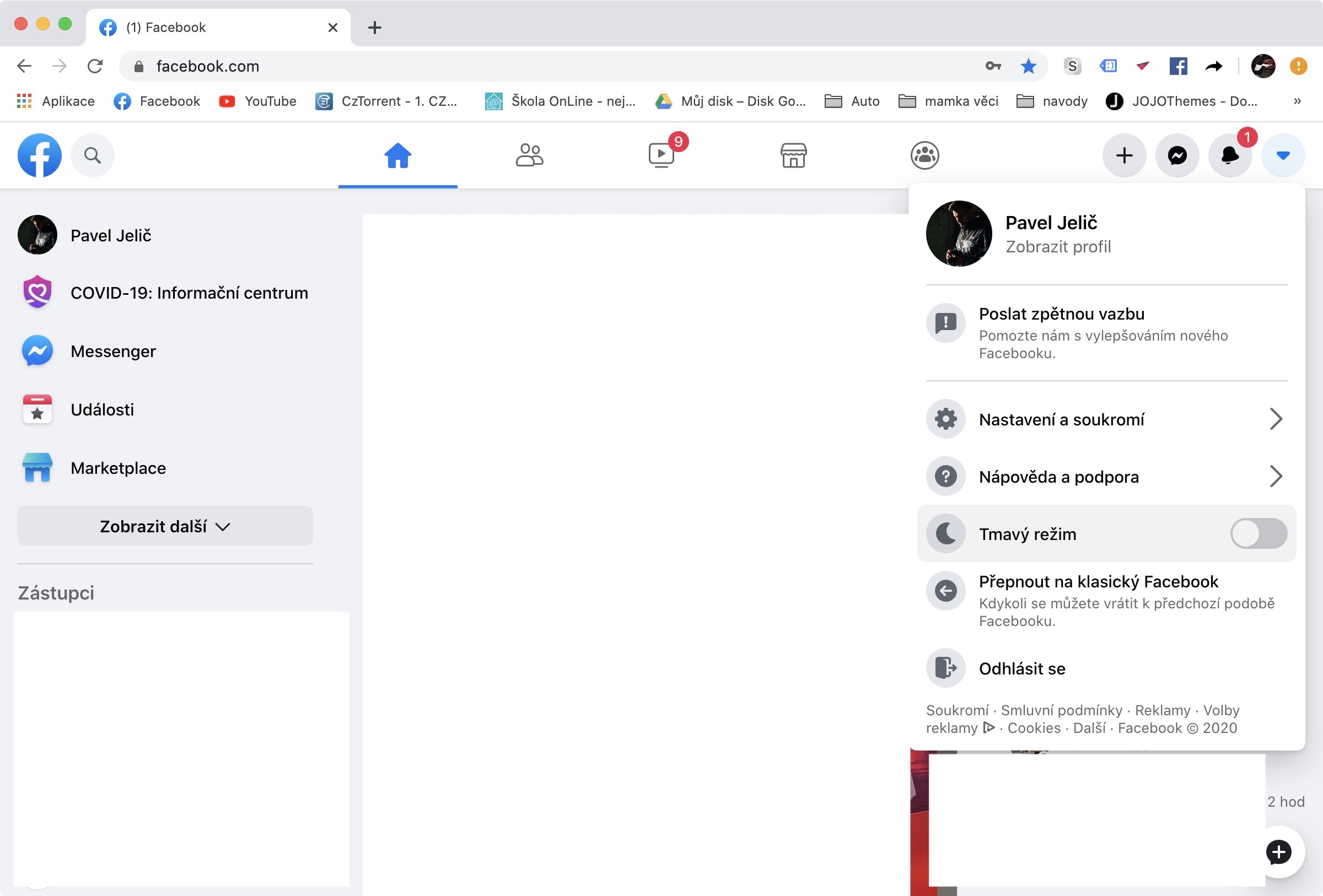
Task: Click the facebook.com address bar
Action: point(512,67)
